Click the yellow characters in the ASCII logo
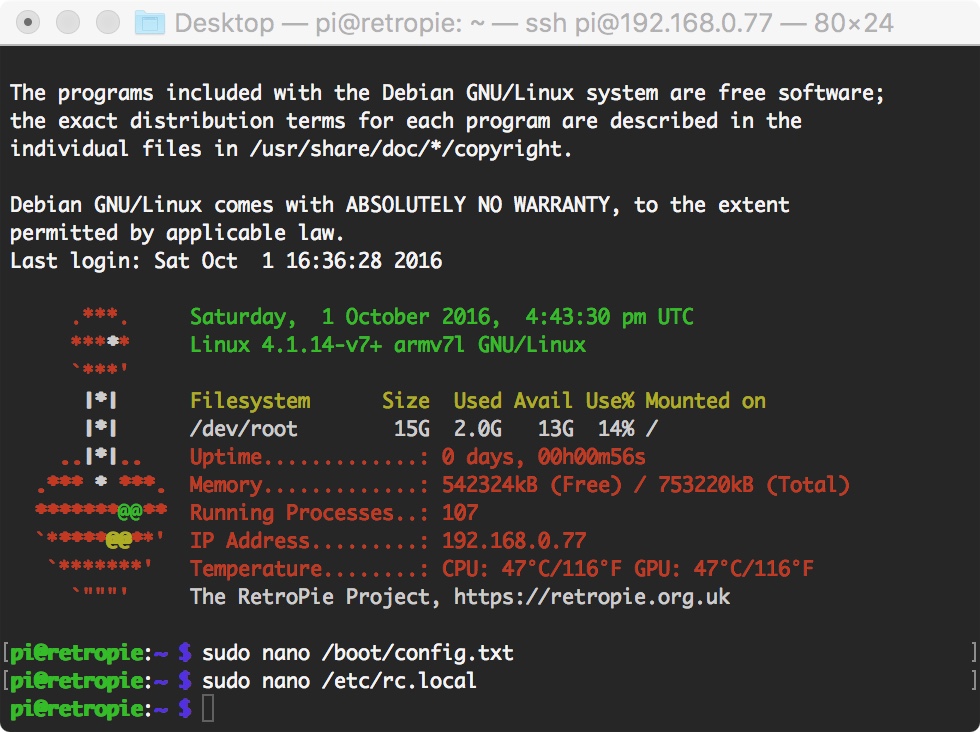Image resolution: width=980 pixels, height=732 pixels. click(x=119, y=539)
